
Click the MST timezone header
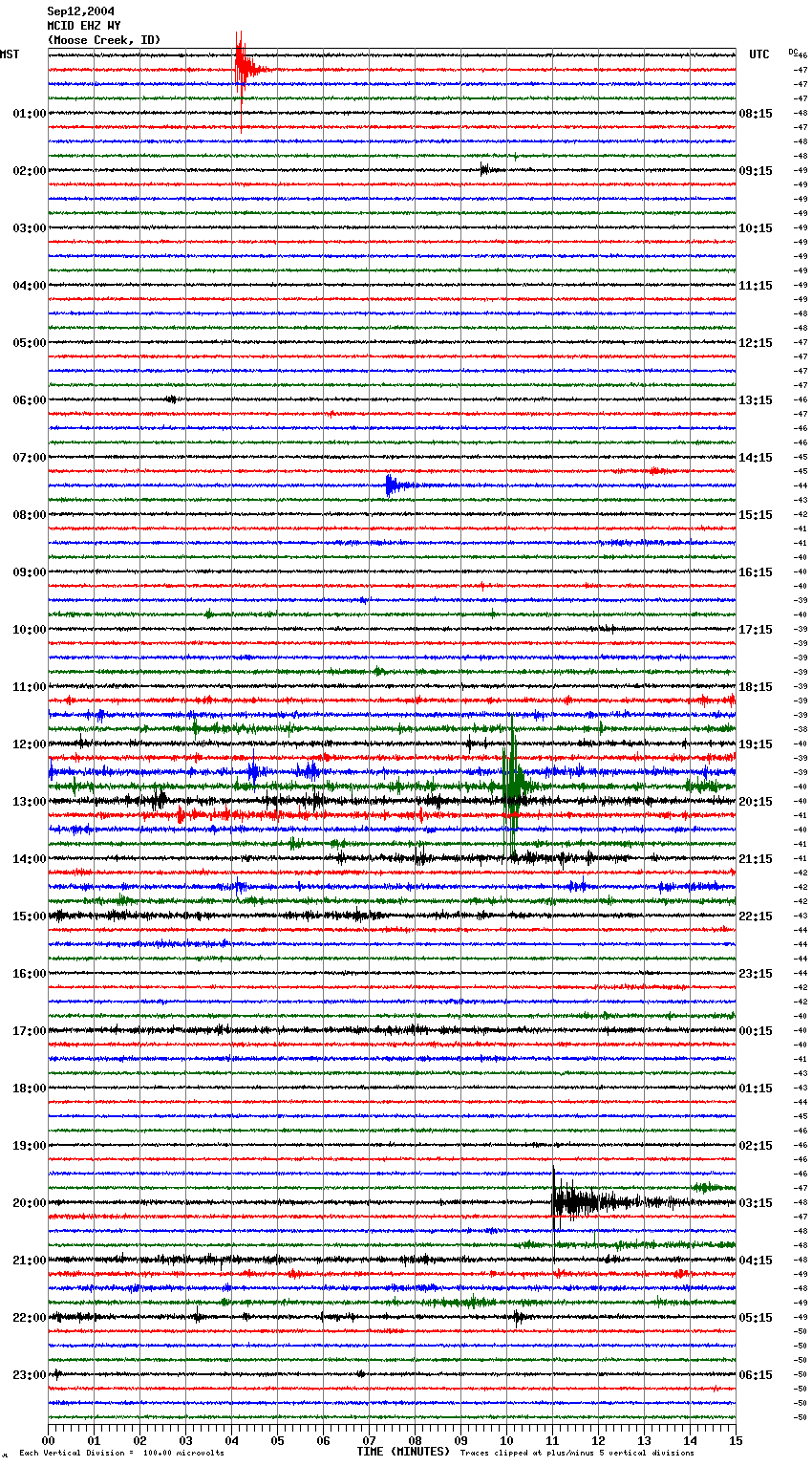10,54
